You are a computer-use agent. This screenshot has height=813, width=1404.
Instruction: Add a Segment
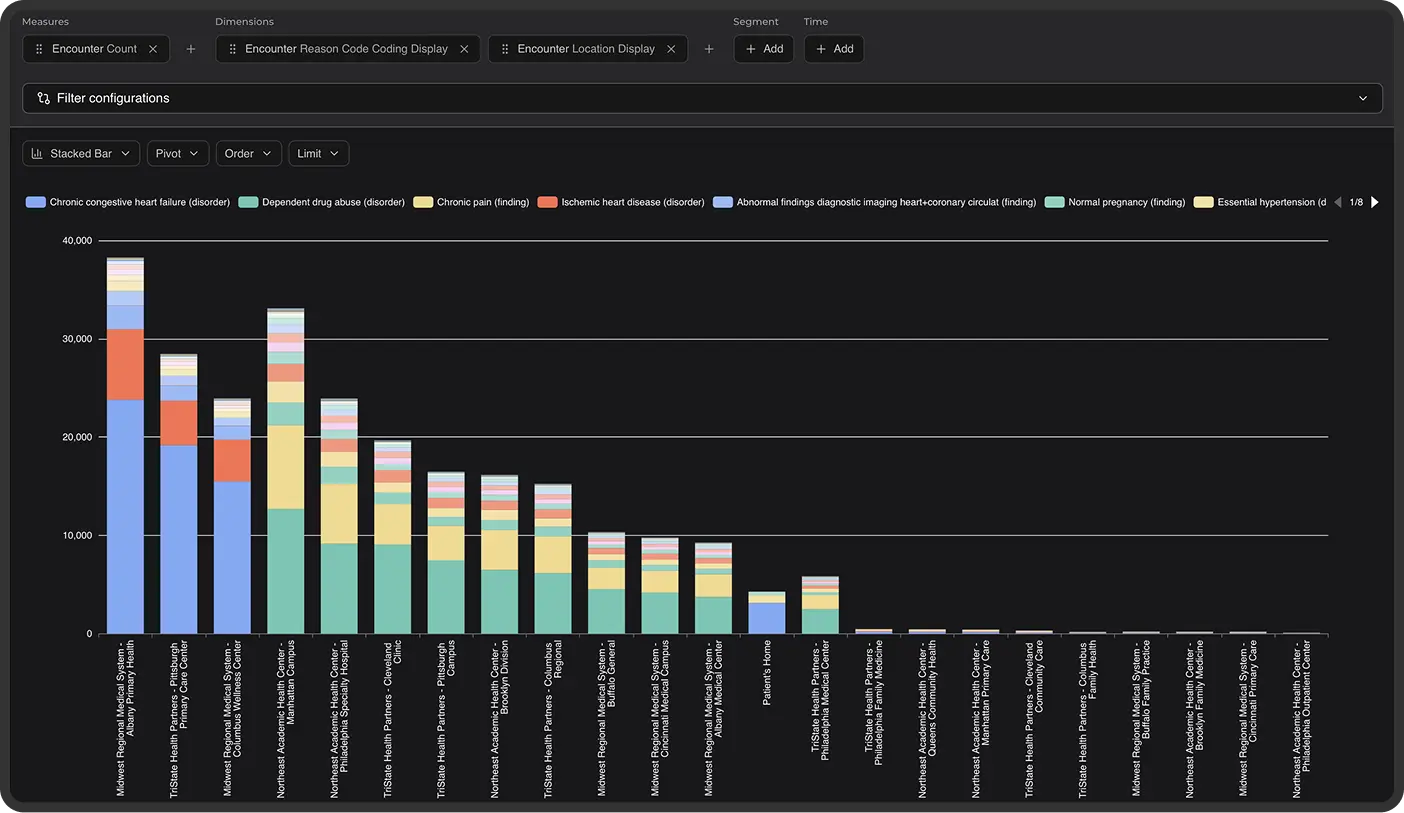pos(763,48)
